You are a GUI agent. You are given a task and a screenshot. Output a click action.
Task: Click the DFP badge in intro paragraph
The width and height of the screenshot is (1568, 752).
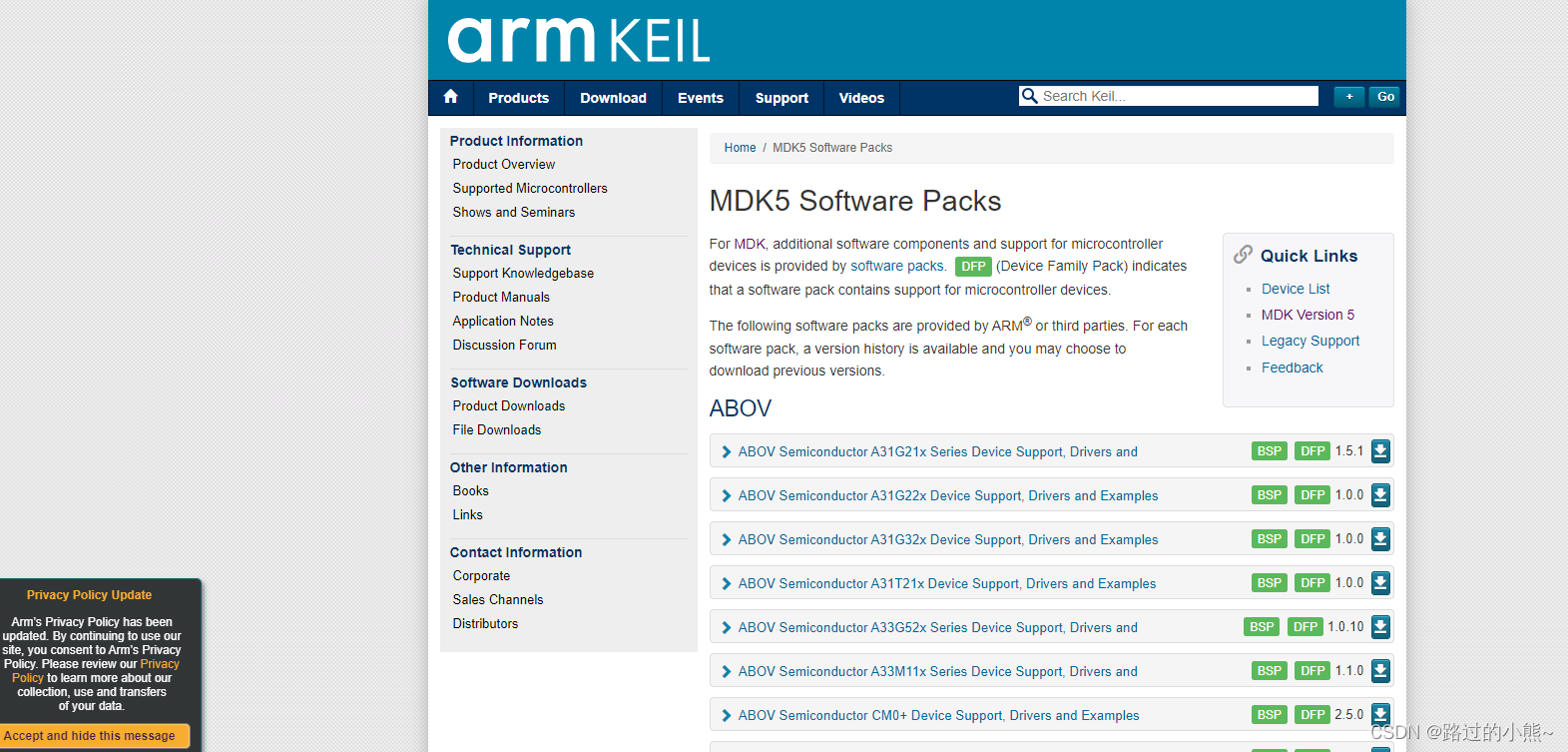(973, 267)
